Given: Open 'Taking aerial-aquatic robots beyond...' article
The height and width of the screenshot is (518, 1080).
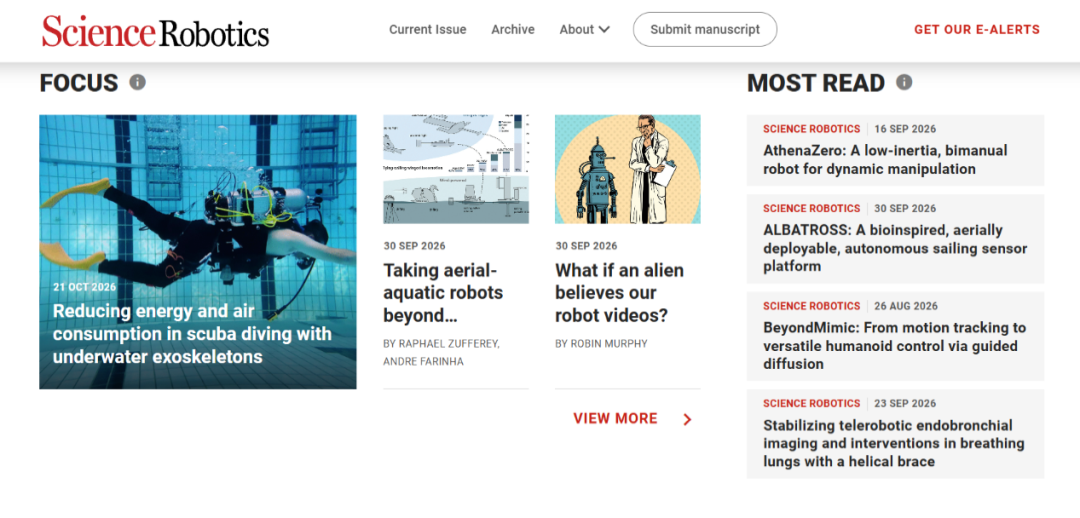Looking at the screenshot, I should (x=443, y=293).
